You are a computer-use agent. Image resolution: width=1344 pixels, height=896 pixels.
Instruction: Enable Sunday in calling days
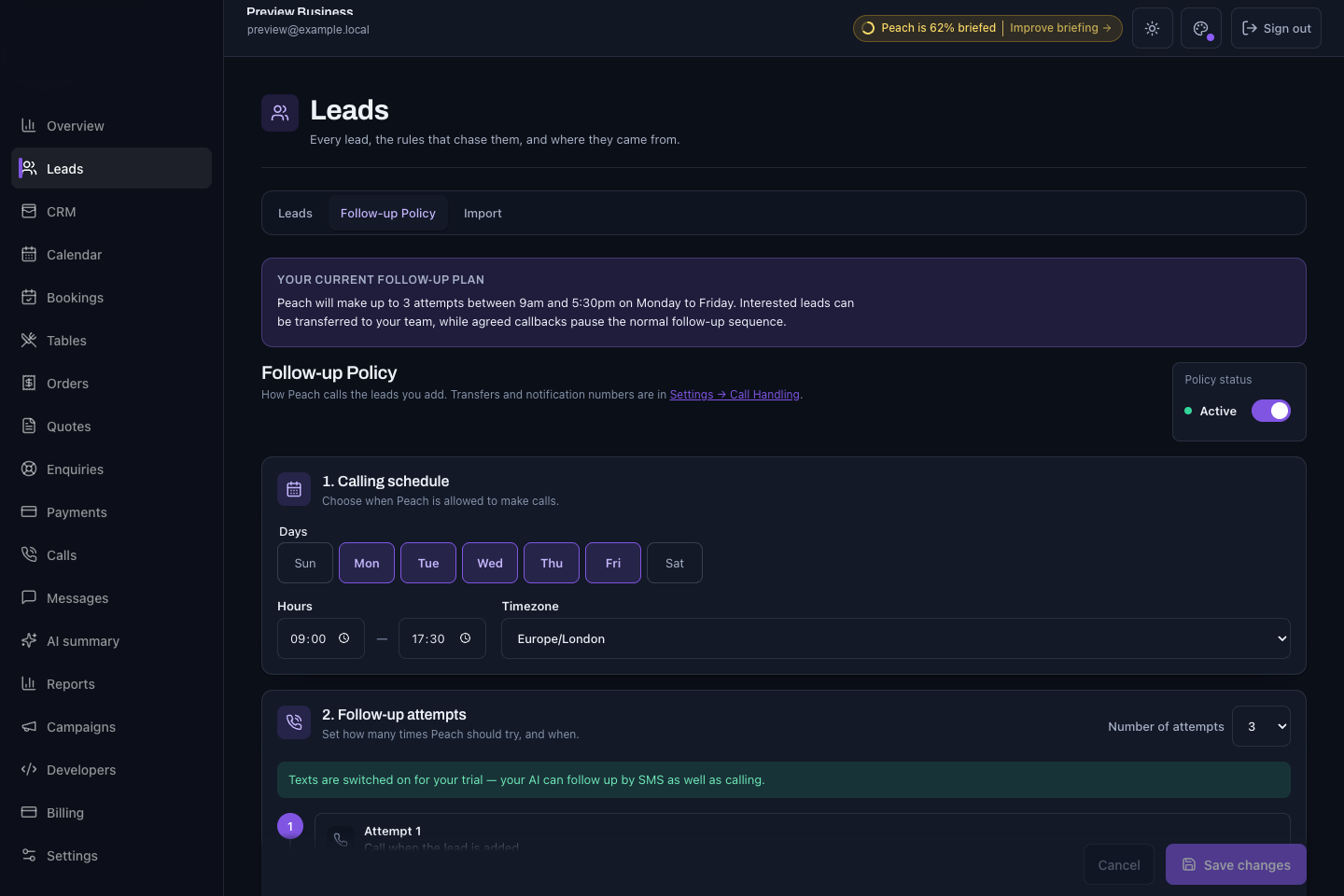pos(305,563)
